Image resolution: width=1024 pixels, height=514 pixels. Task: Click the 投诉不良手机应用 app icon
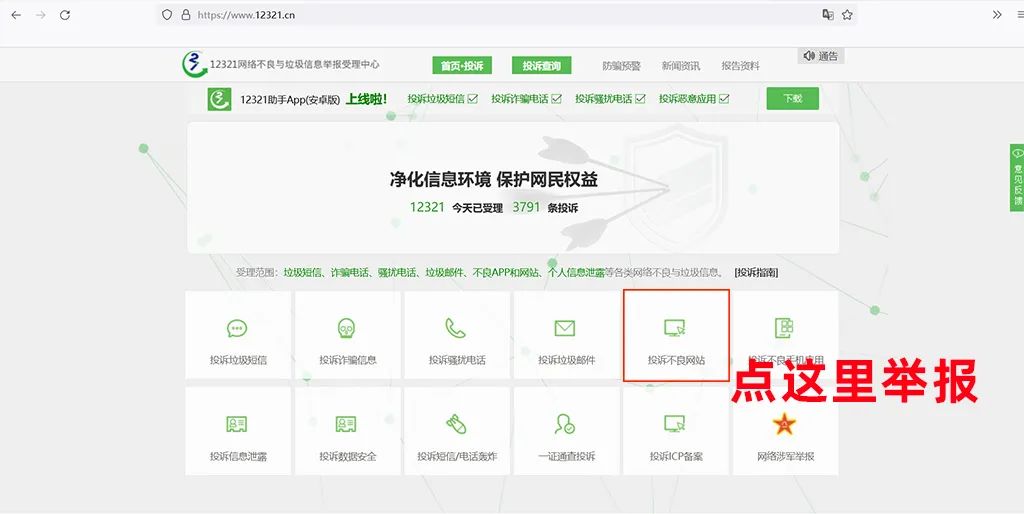[784, 328]
